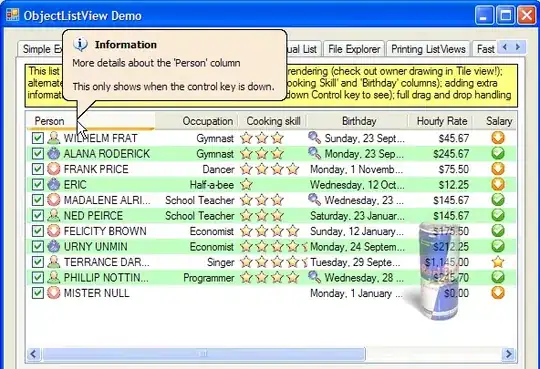Screen dimensions: 540x369
Task: Show more tabs with the right arrow
Action: tap(518, 47)
